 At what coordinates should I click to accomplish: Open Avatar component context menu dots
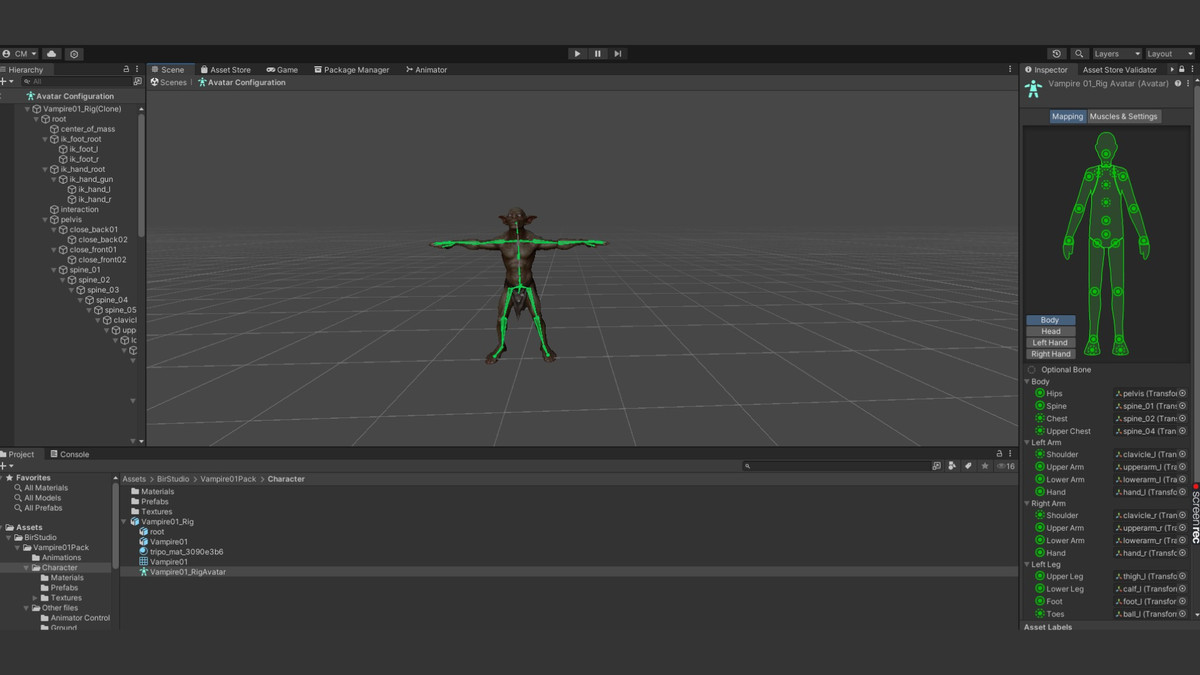(1189, 84)
